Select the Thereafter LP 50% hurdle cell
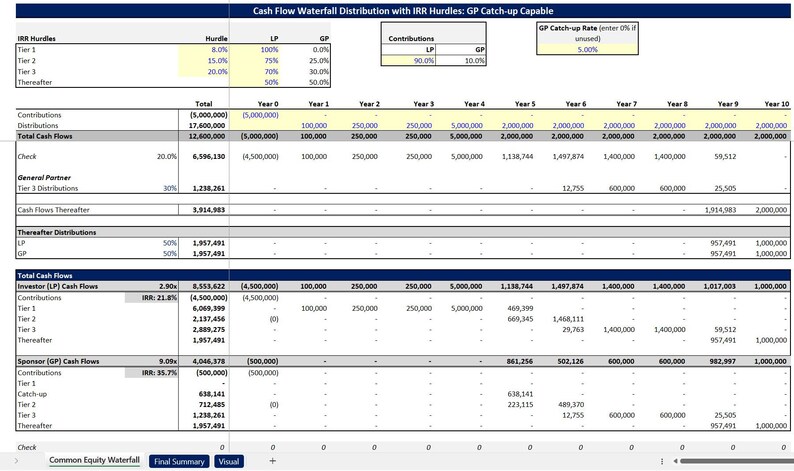This screenshot has height=471, width=794. coord(254,82)
